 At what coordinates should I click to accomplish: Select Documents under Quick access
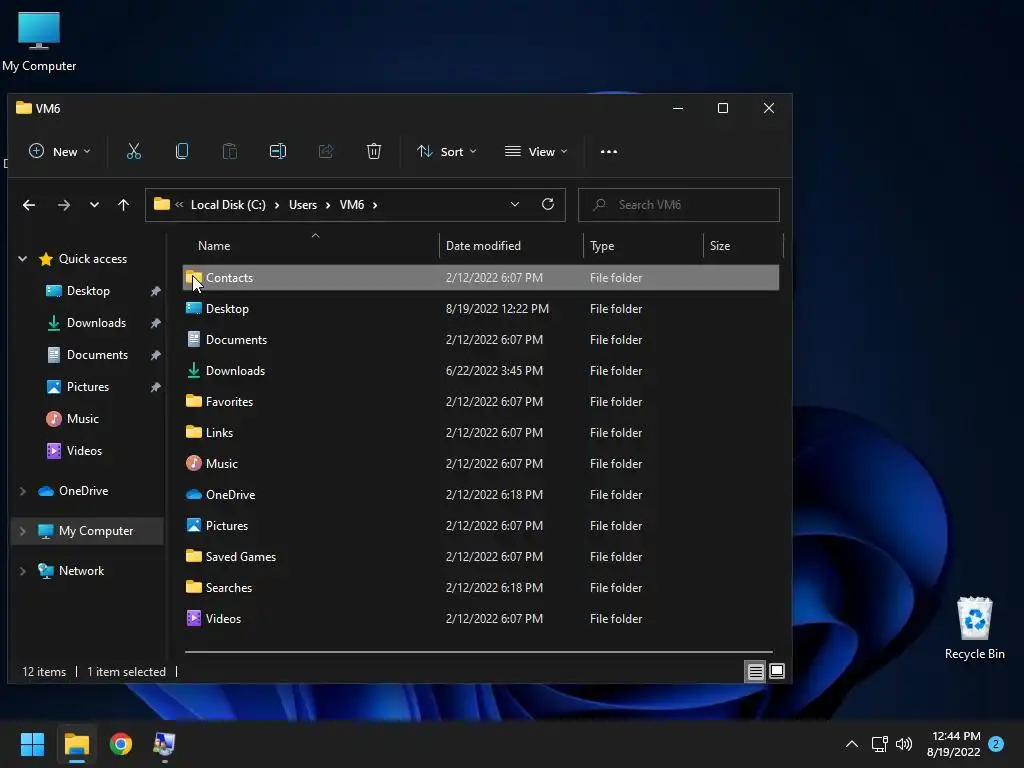point(97,355)
